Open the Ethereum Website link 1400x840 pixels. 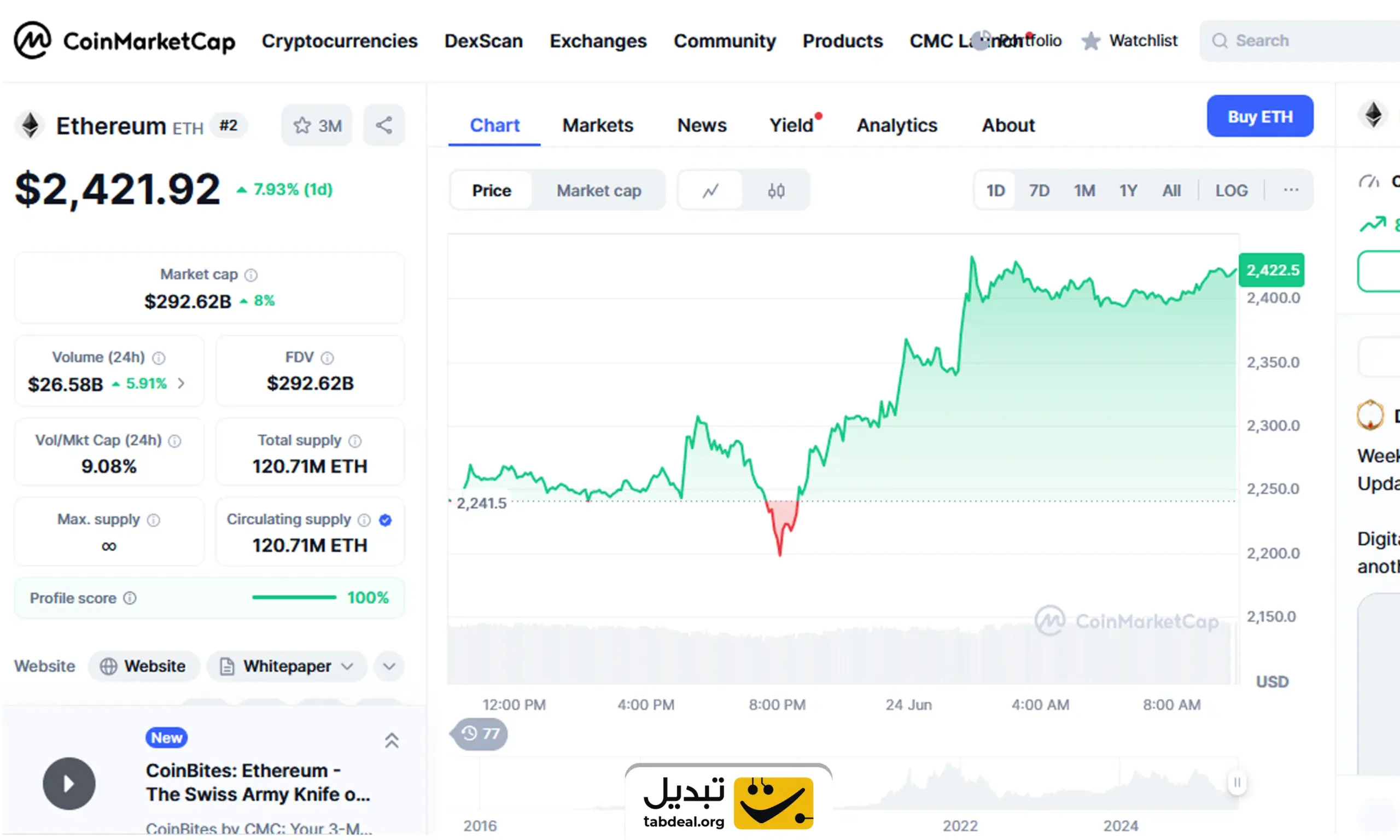coord(144,666)
